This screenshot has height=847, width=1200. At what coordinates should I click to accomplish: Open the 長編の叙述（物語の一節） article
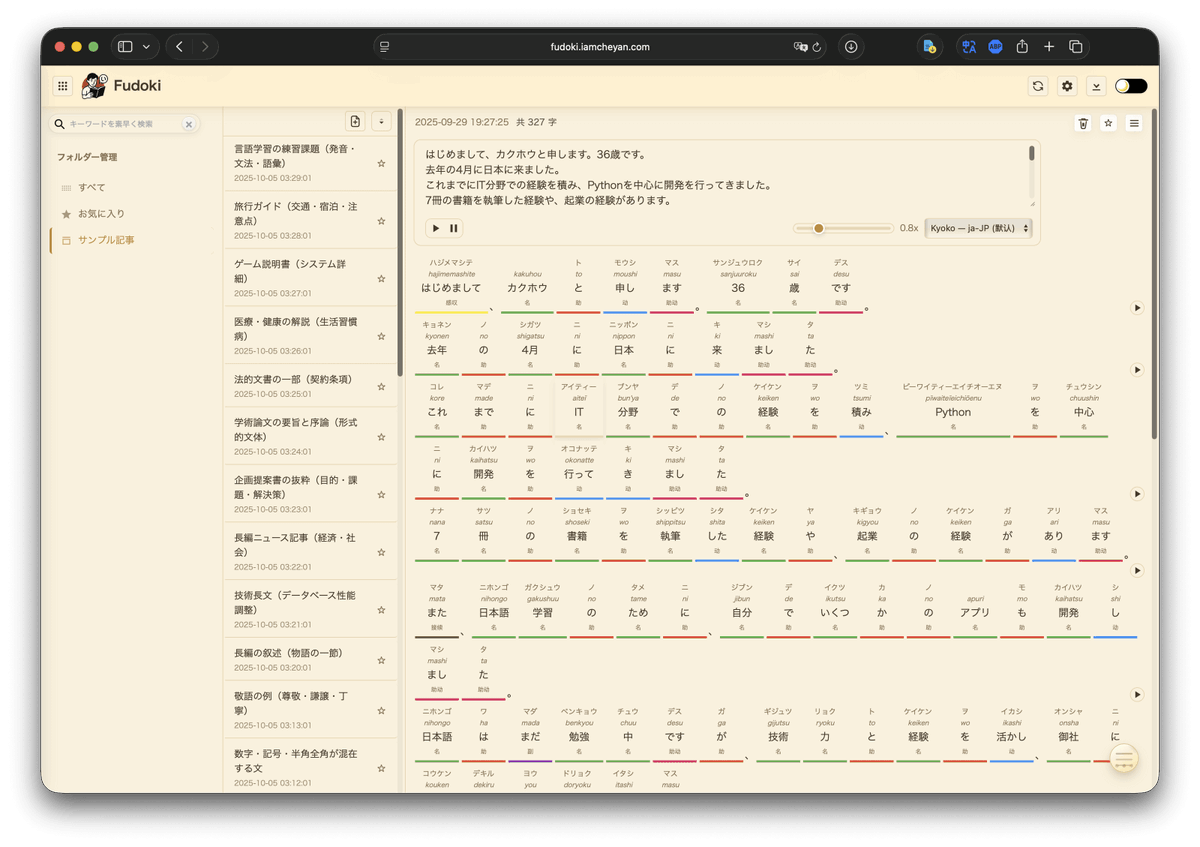[x=310, y=660]
